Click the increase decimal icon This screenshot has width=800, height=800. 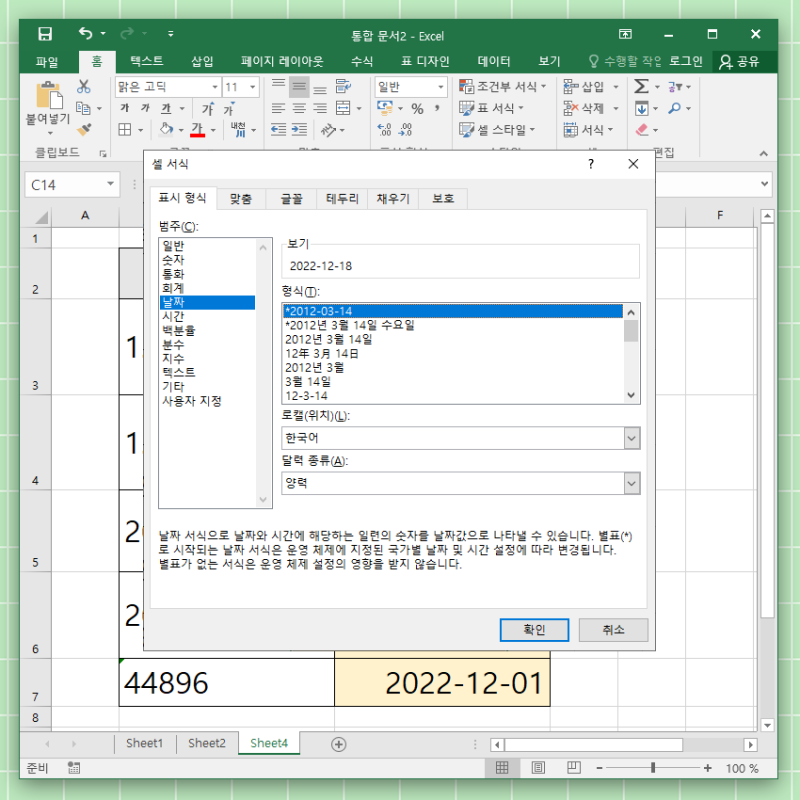tap(384, 130)
